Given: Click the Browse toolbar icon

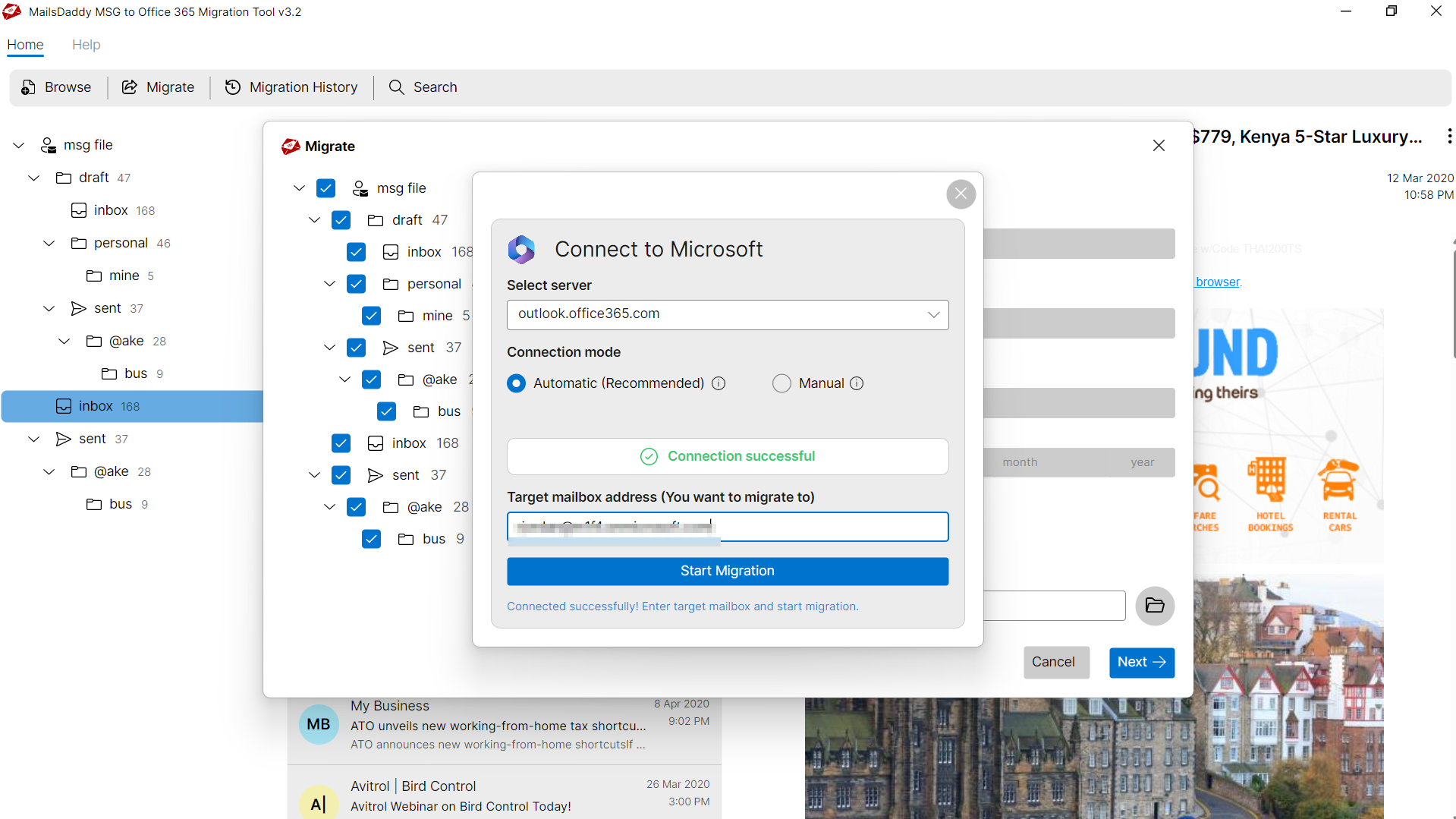Looking at the screenshot, I should 28,87.
